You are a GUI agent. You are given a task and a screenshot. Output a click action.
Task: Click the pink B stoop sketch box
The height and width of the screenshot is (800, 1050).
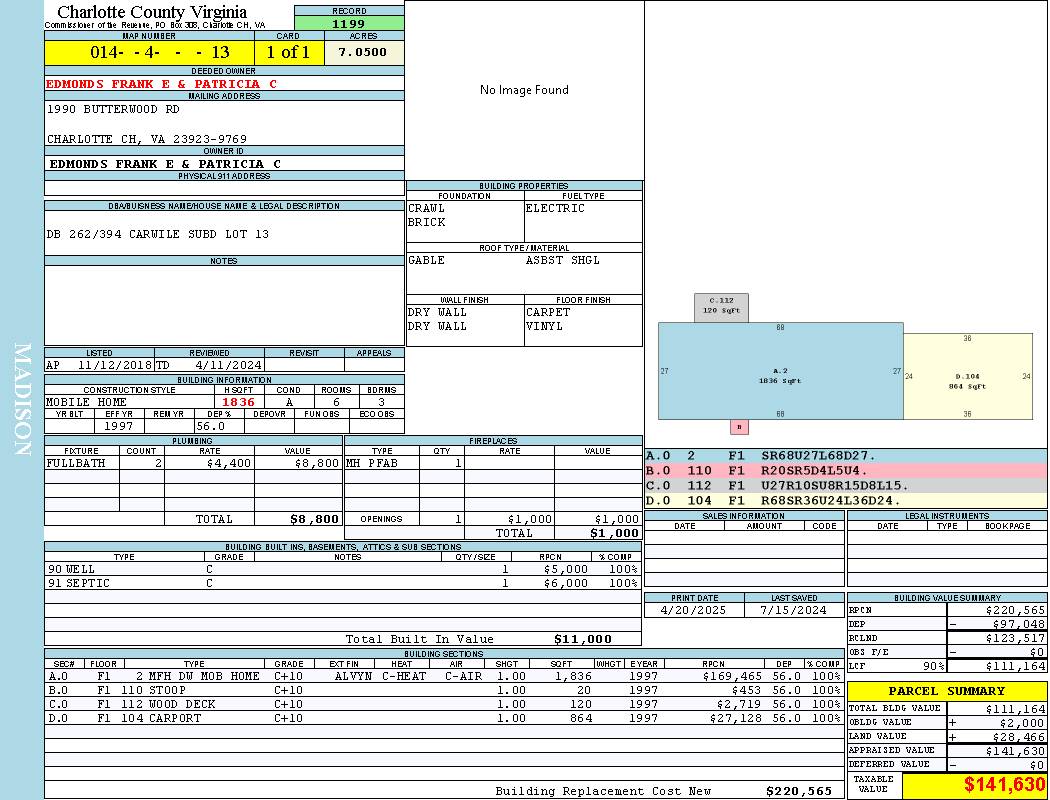pyautogui.click(x=739, y=427)
